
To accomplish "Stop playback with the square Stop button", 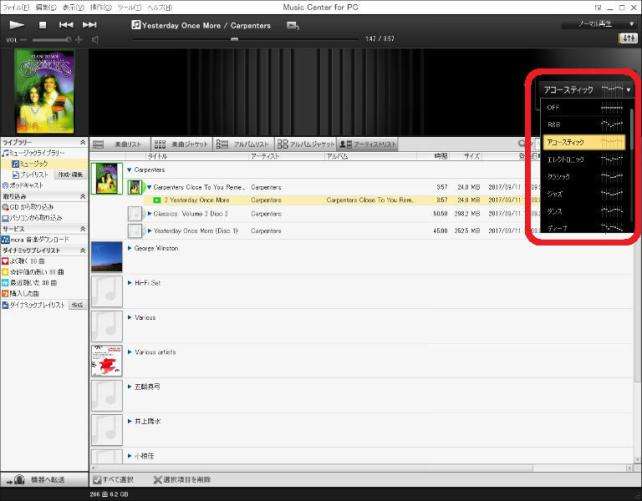I will point(42,25).
